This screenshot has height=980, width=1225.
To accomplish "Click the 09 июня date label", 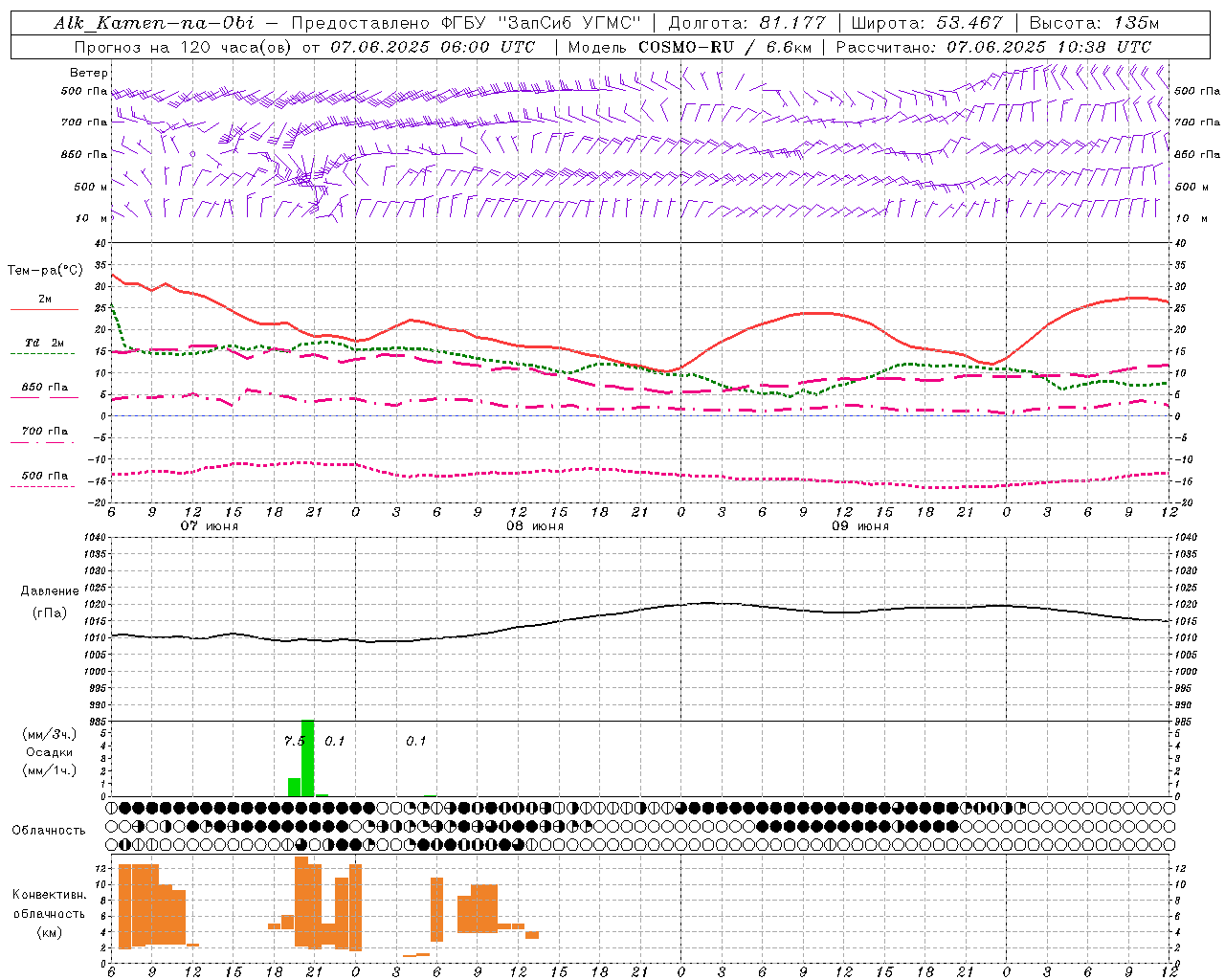I will pyautogui.click(x=860, y=525).
